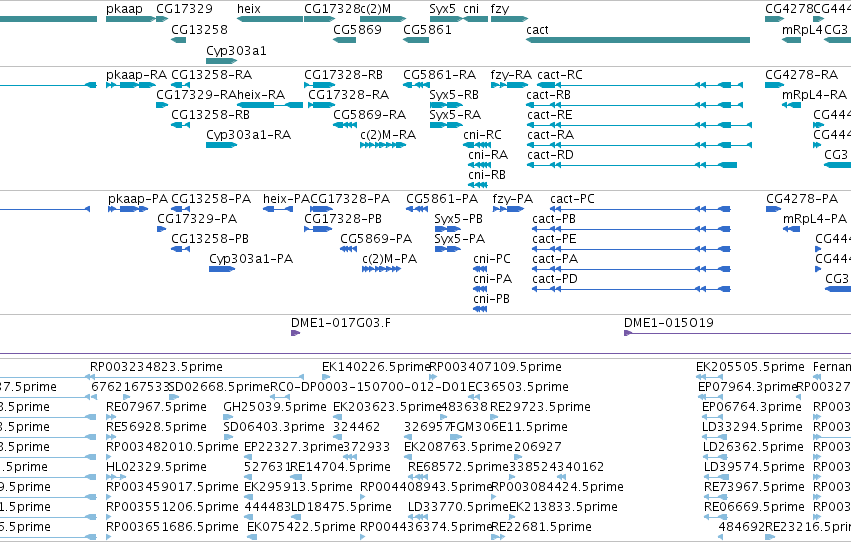Select the cact-RE transcript label

coord(550,115)
